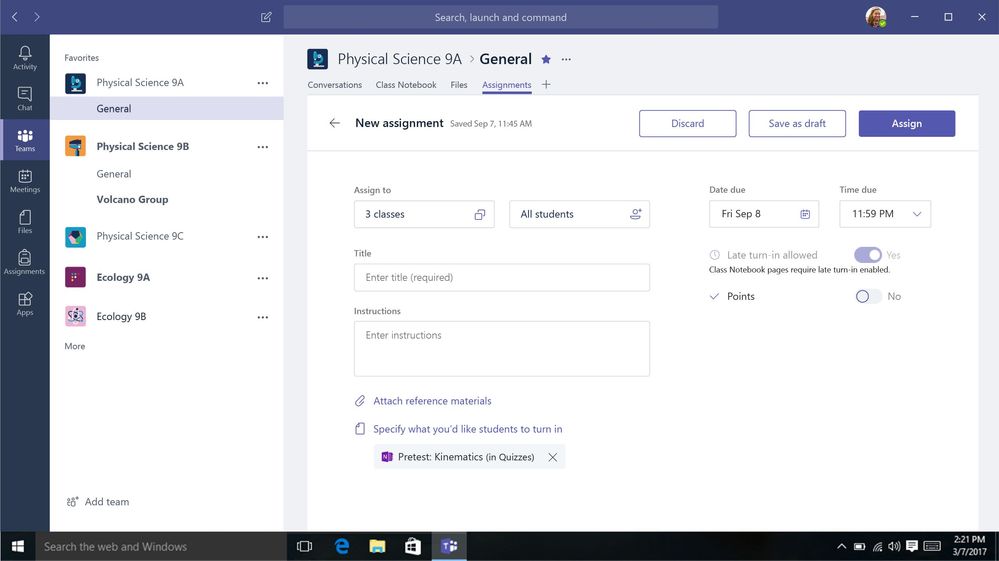This screenshot has width=999, height=561.
Task: Go back using the left navigation arrow
Action: [x=15, y=17]
